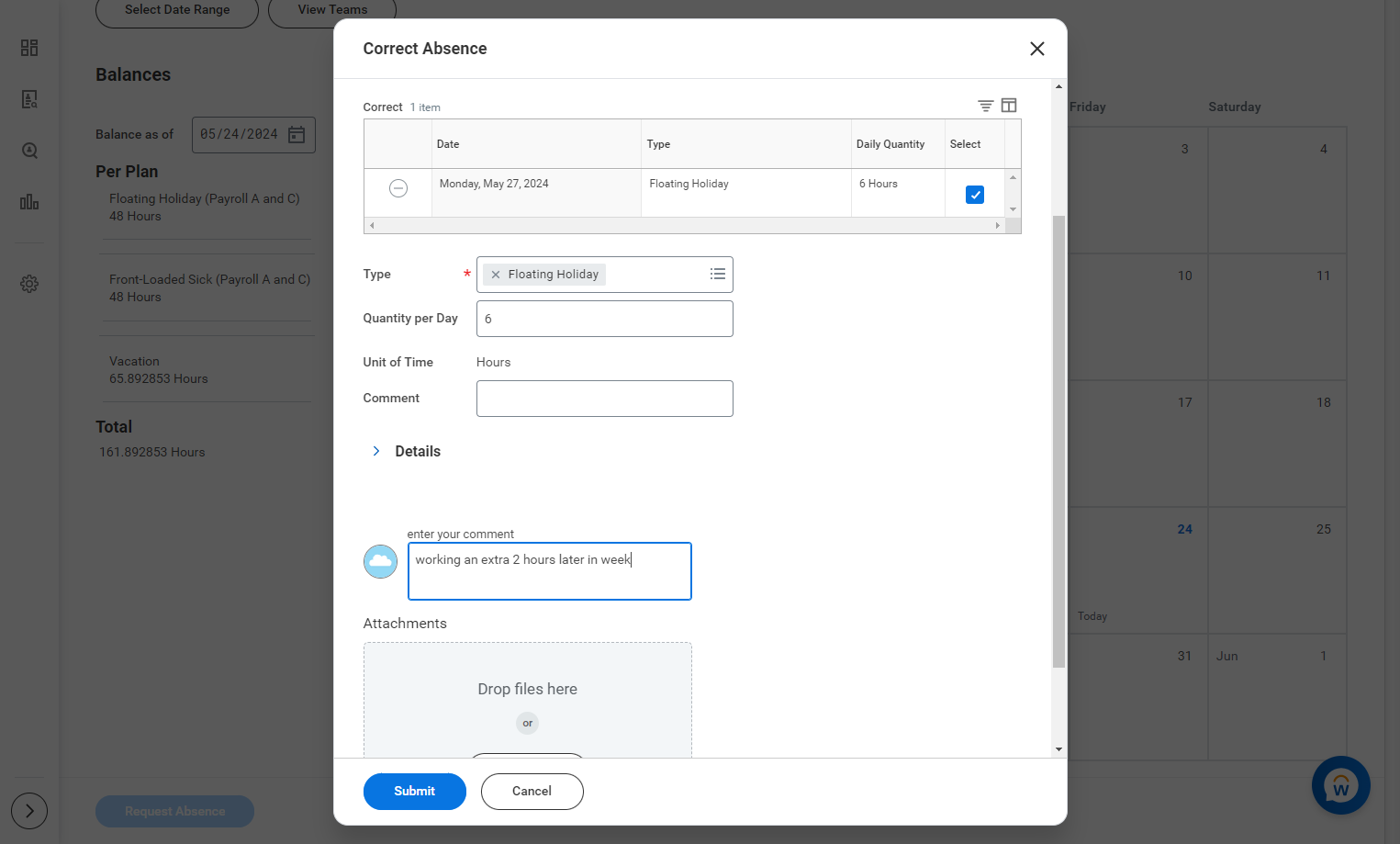This screenshot has height=844, width=1400.
Task: Click the Drop files here area
Action: coord(528,700)
